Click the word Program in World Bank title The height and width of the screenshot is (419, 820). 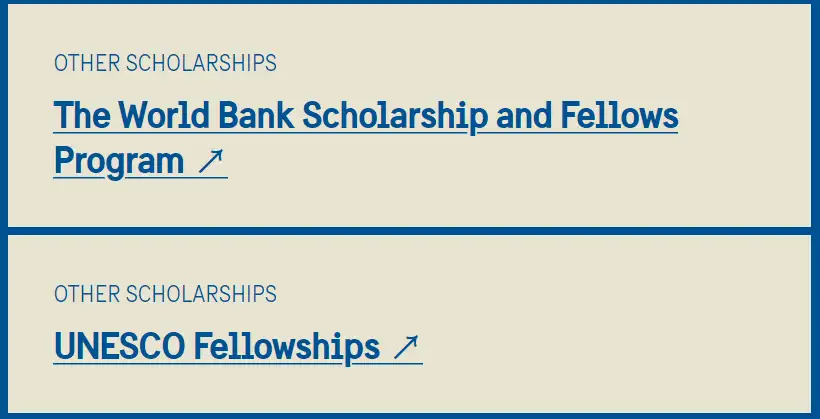119,161
